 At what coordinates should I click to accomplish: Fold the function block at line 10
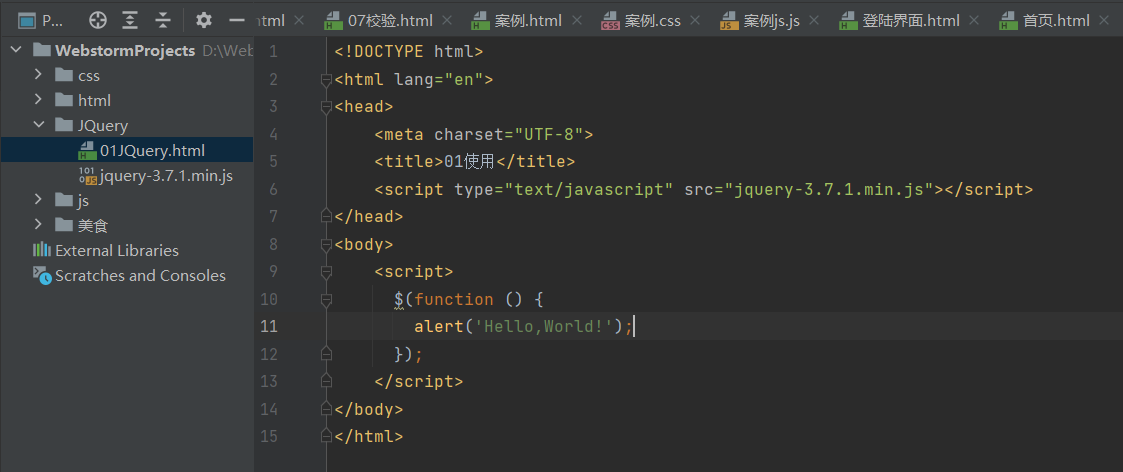click(327, 299)
